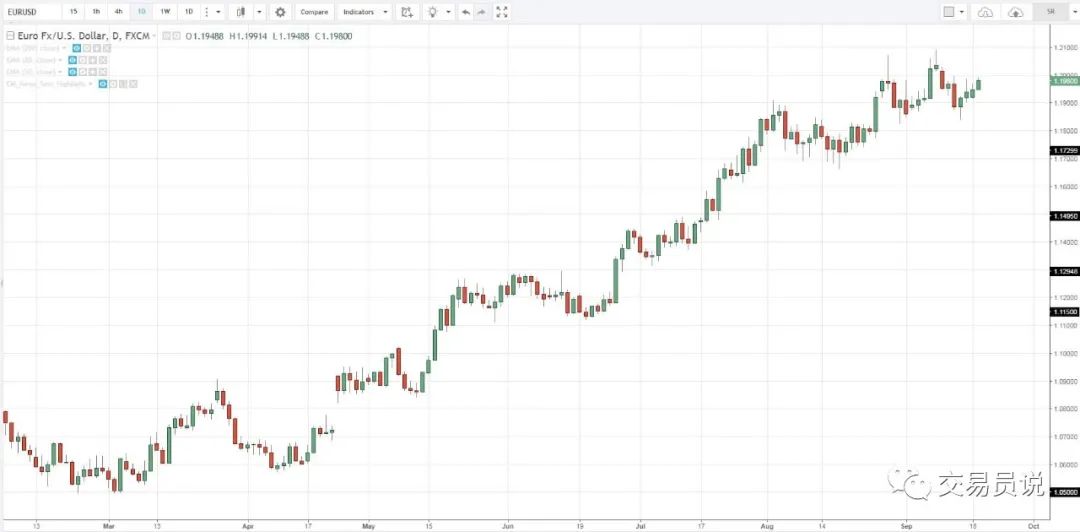The image size is (1080, 532).
Task: Open chart settings gear icon
Action: pos(280,12)
